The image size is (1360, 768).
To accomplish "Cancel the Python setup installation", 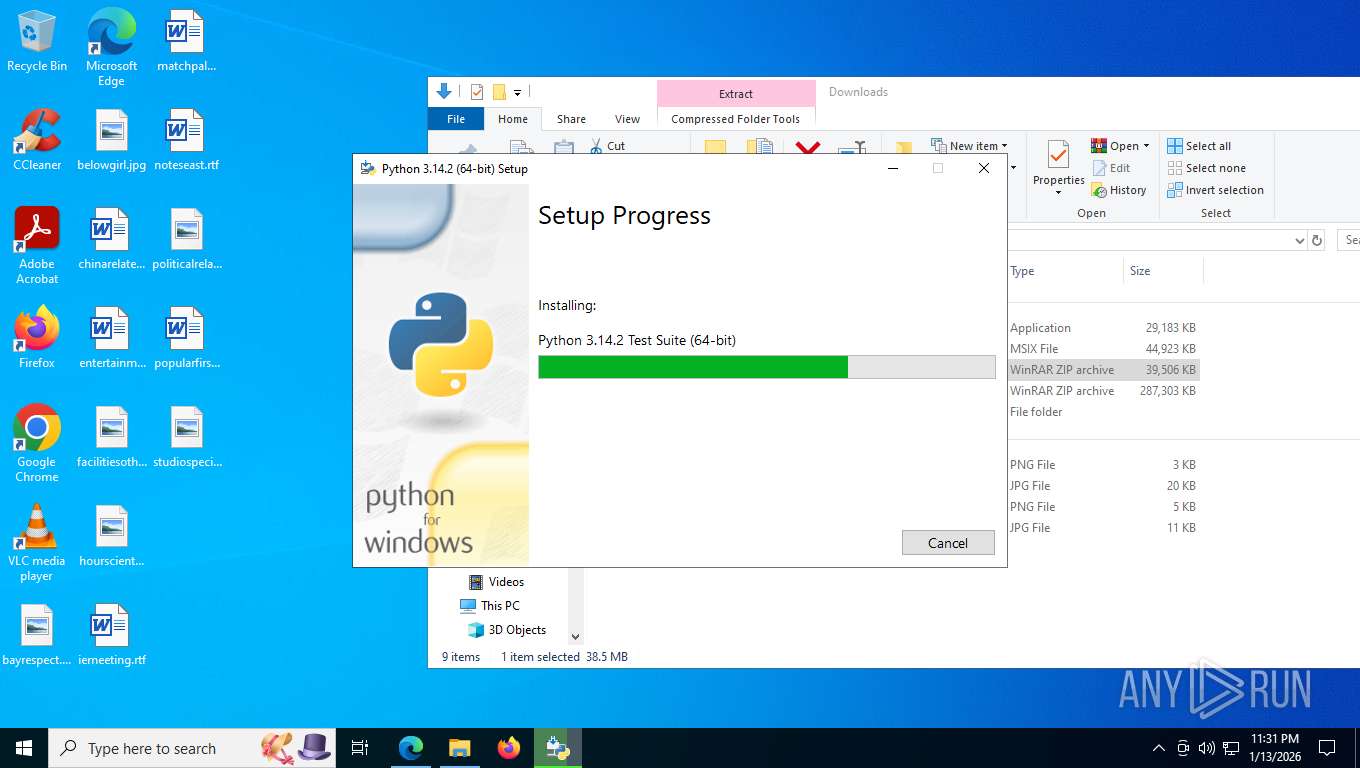I will 948,543.
